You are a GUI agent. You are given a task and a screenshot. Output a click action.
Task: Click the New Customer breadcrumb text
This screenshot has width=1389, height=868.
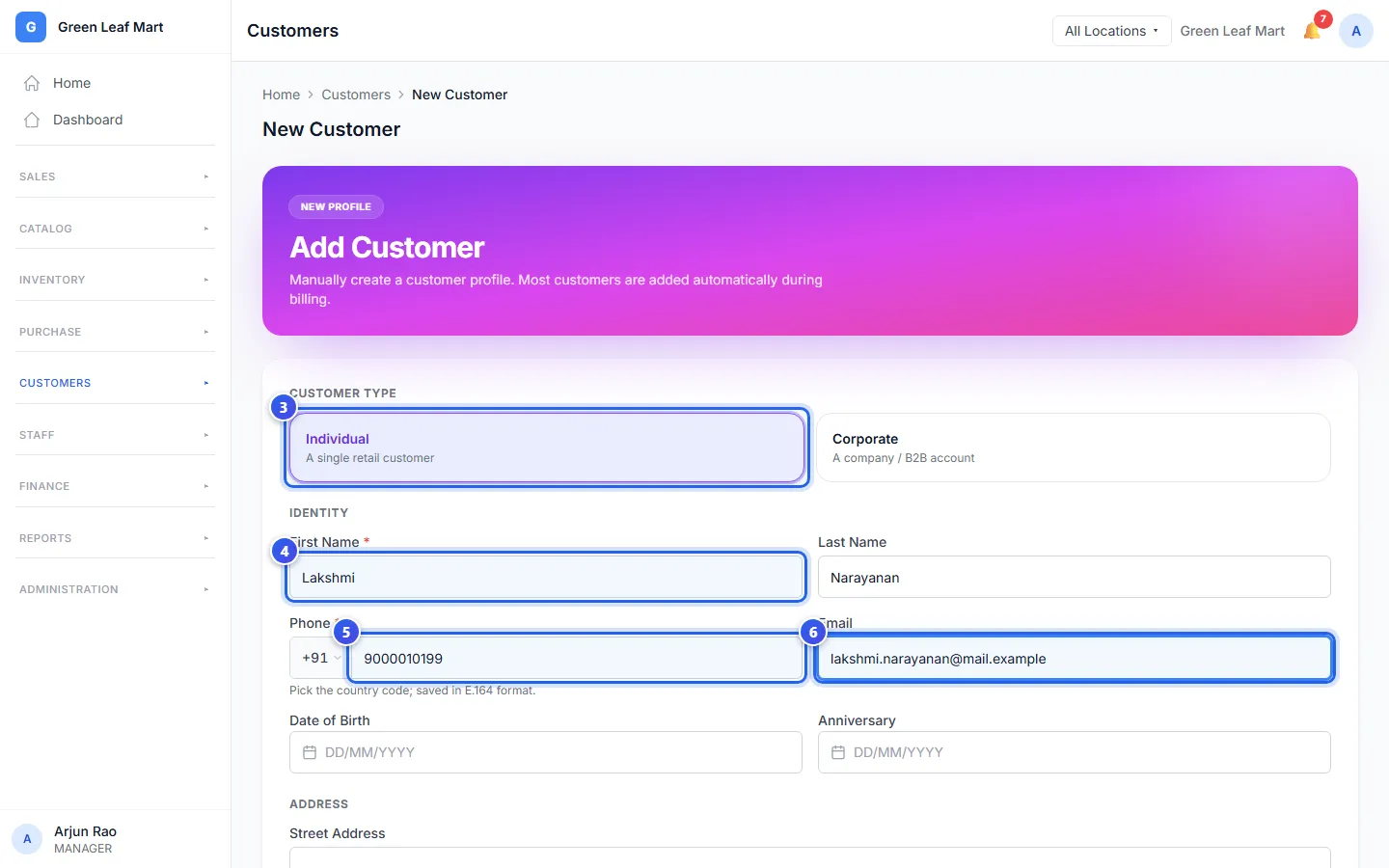click(459, 95)
